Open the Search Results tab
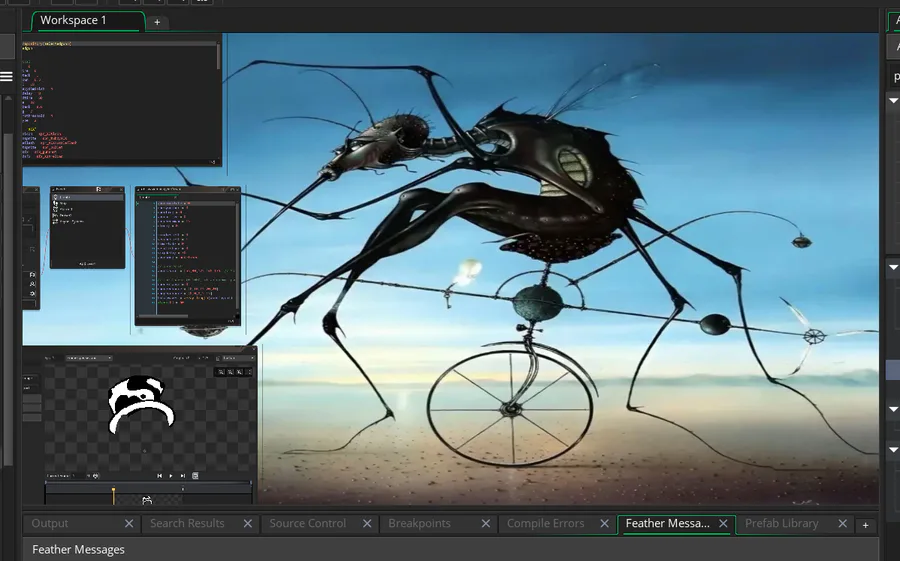 pos(187,523)
